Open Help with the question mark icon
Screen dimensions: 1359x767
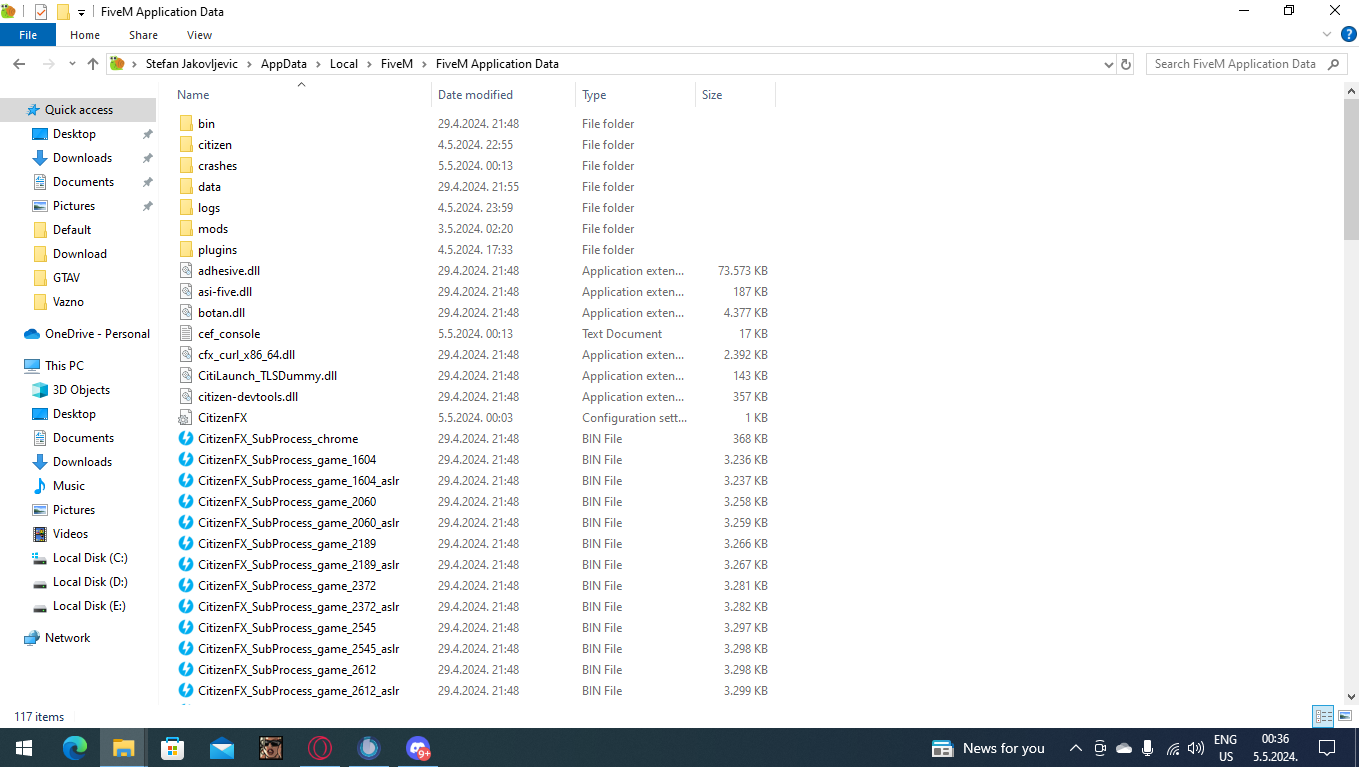pyautogui.click(x=1348, y=35)
